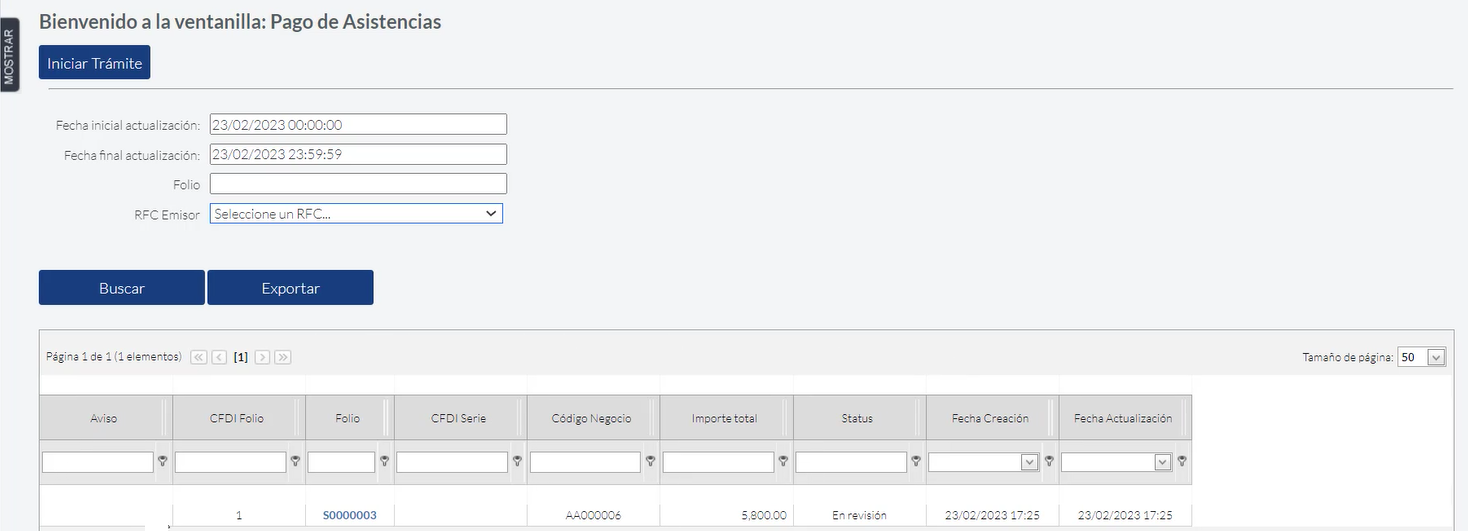Screen dimensions: 1468x531
Task: Click the filter icon for Código Negocio column
Action: coord(651,462)
